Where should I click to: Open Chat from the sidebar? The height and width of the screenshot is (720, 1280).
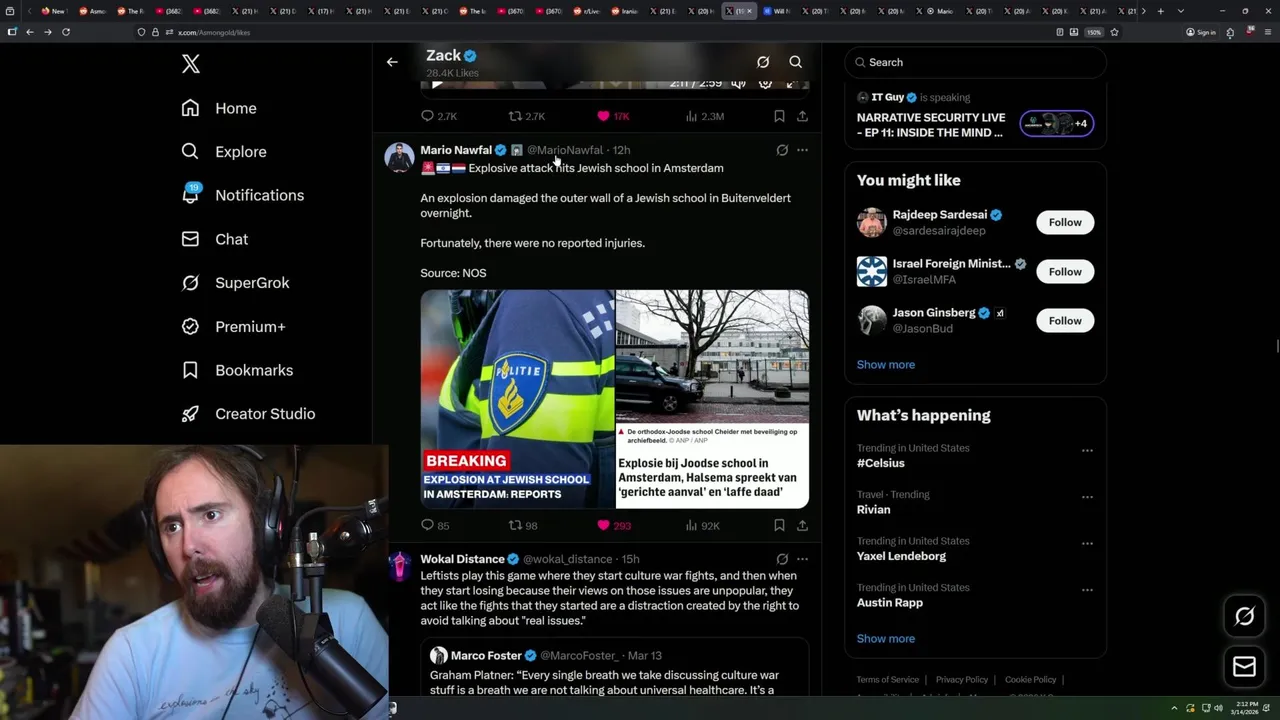click(215, 239)
